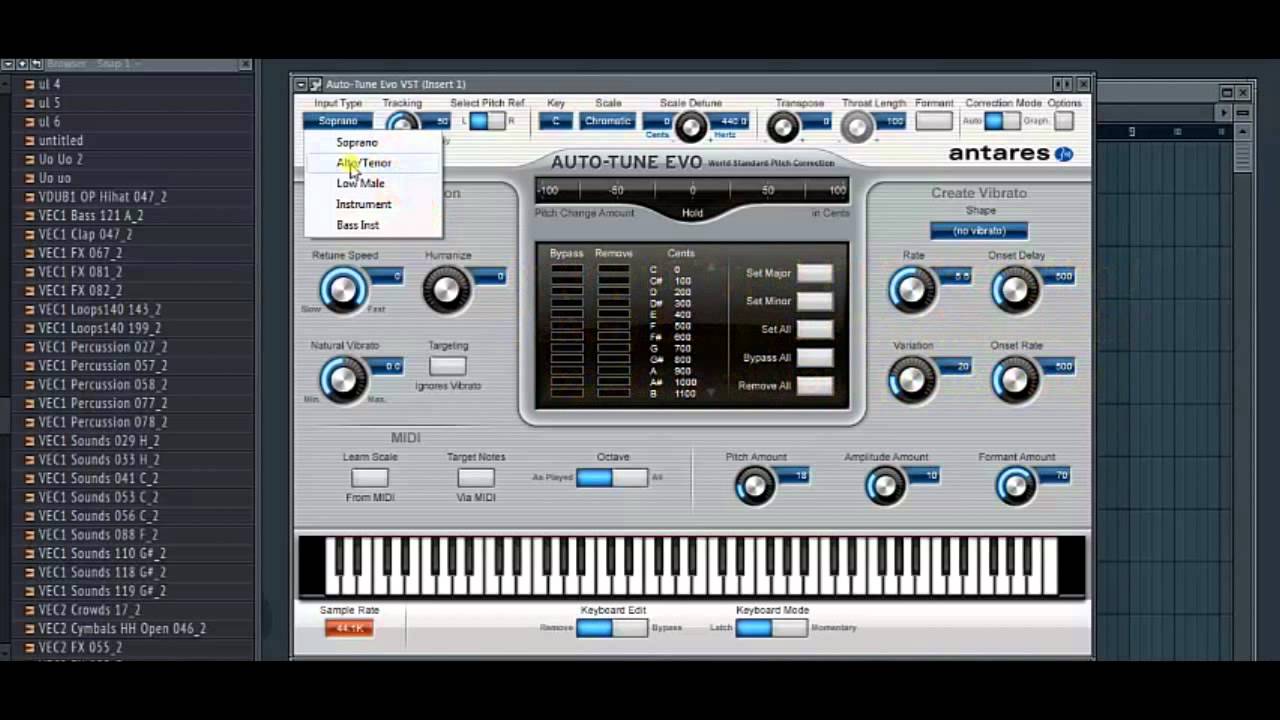Toggle Target Notes Via MIDI button
The height and width of the screenshot is (720, 1280).
[476, 478]
